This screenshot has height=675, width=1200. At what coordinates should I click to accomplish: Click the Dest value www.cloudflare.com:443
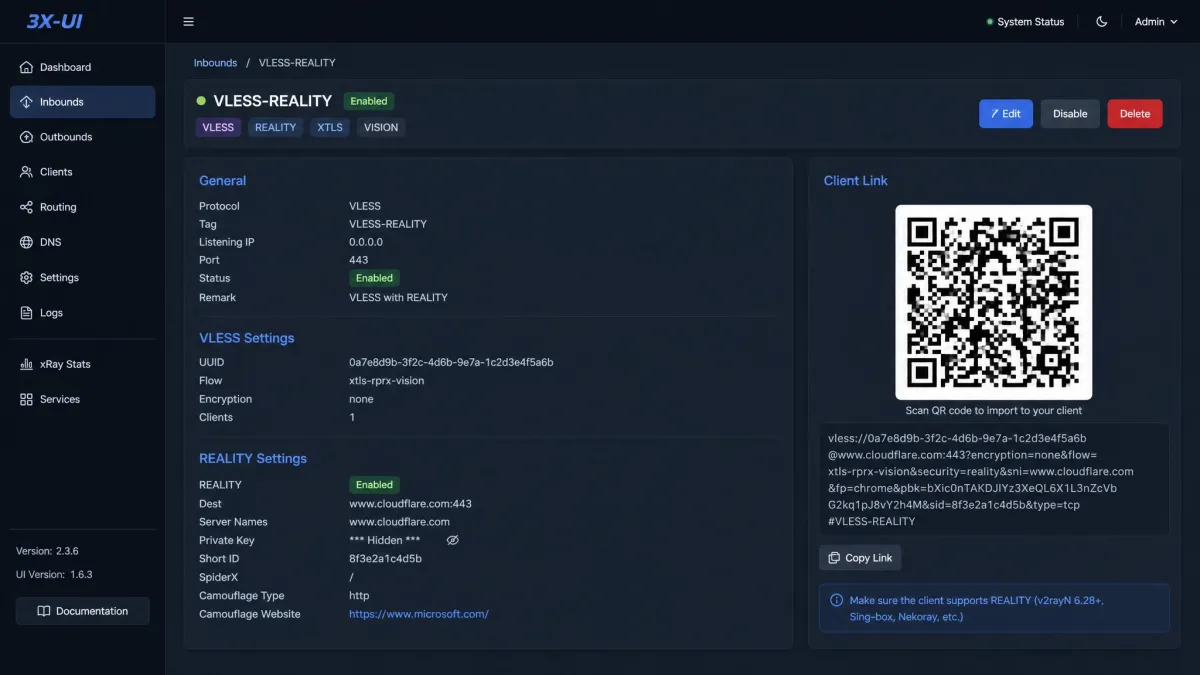point(410,504)
